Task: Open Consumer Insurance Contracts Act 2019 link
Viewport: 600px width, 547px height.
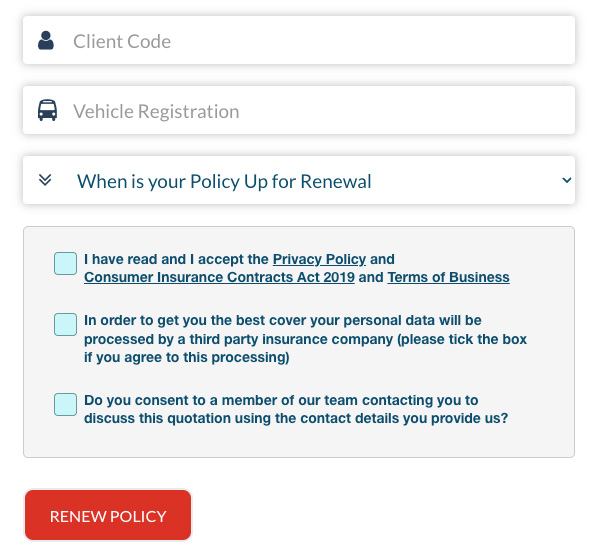Action: pyautogui.click(x=219, y=277)
